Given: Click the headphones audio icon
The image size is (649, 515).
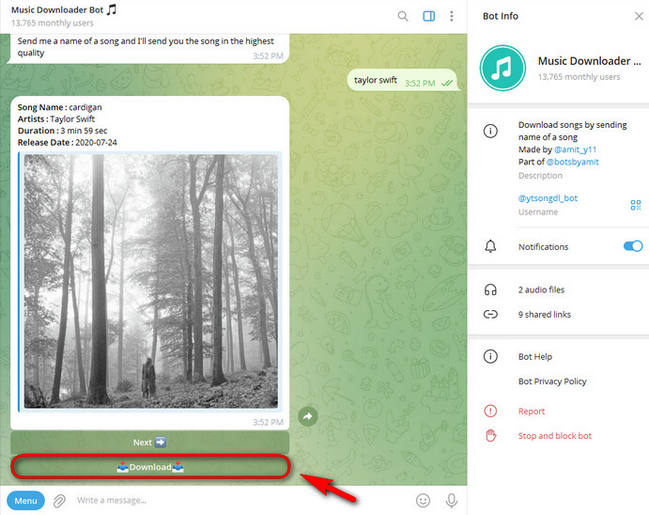Looking at the screenshot, I should [x=490, y=290].
